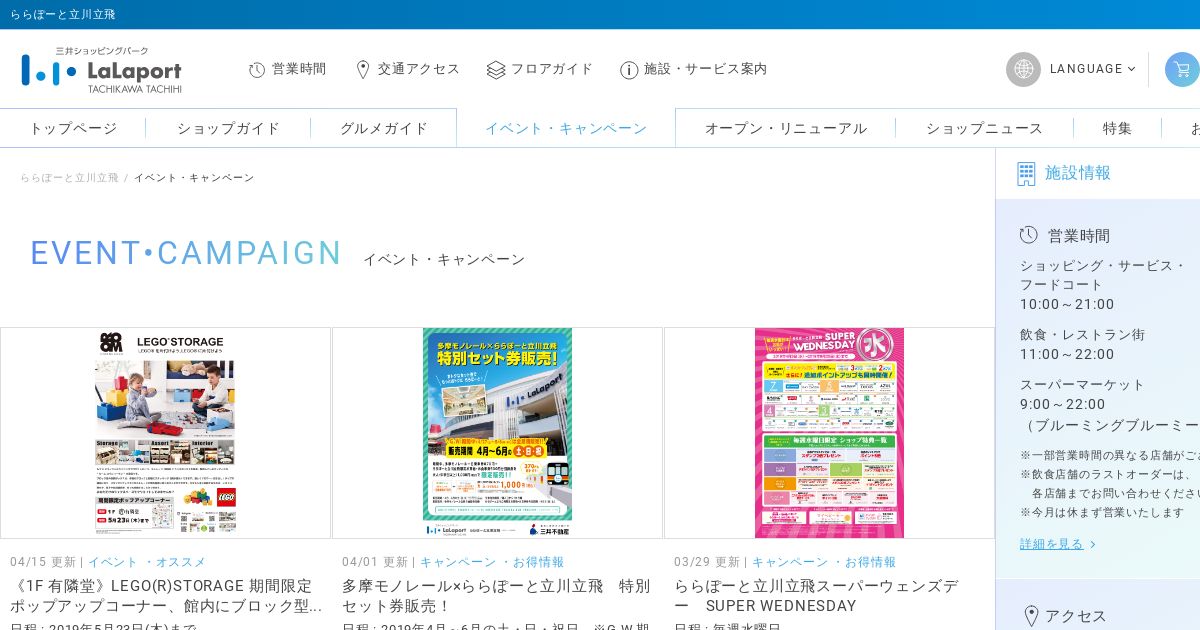Click the ららぽーと立川立飛 top bar title
The image size is (1200, 630).
point(63,14)
